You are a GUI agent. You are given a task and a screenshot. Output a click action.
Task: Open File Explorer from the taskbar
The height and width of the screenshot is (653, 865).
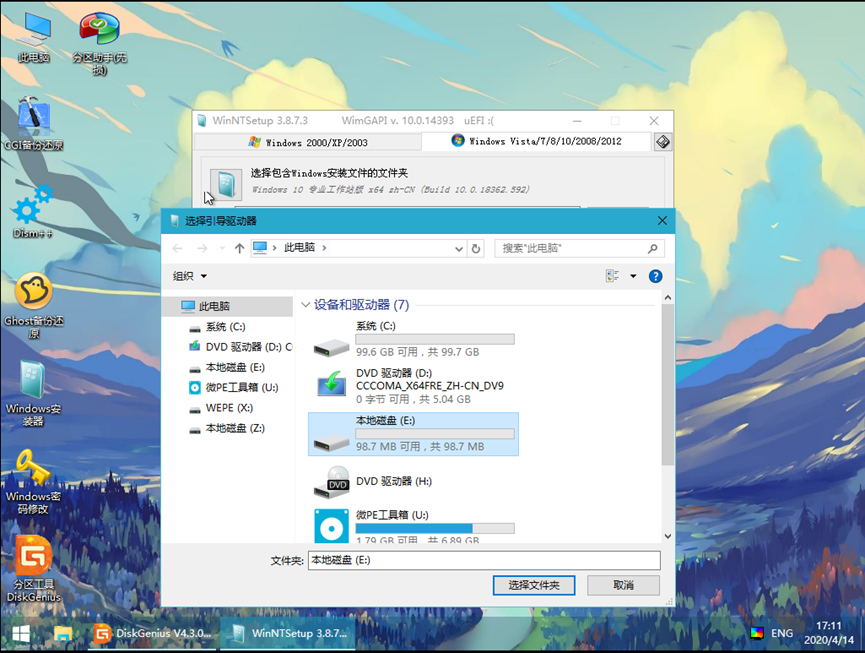(x=63, y=634)
